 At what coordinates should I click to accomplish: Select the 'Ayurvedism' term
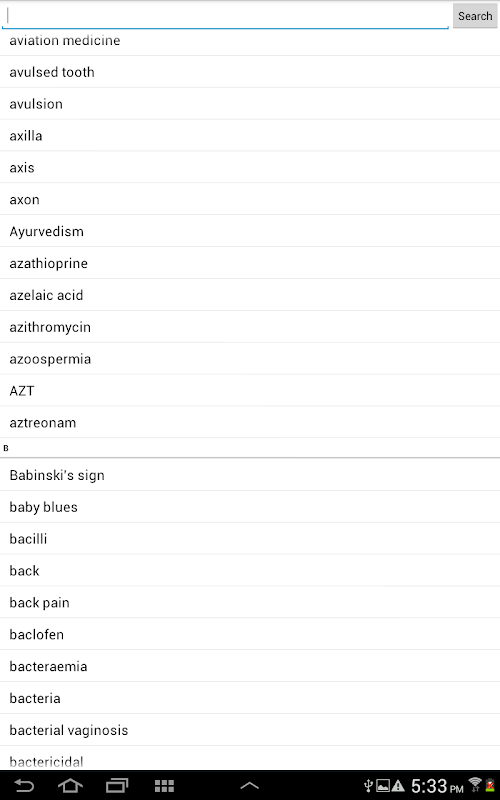pos(250,231)
